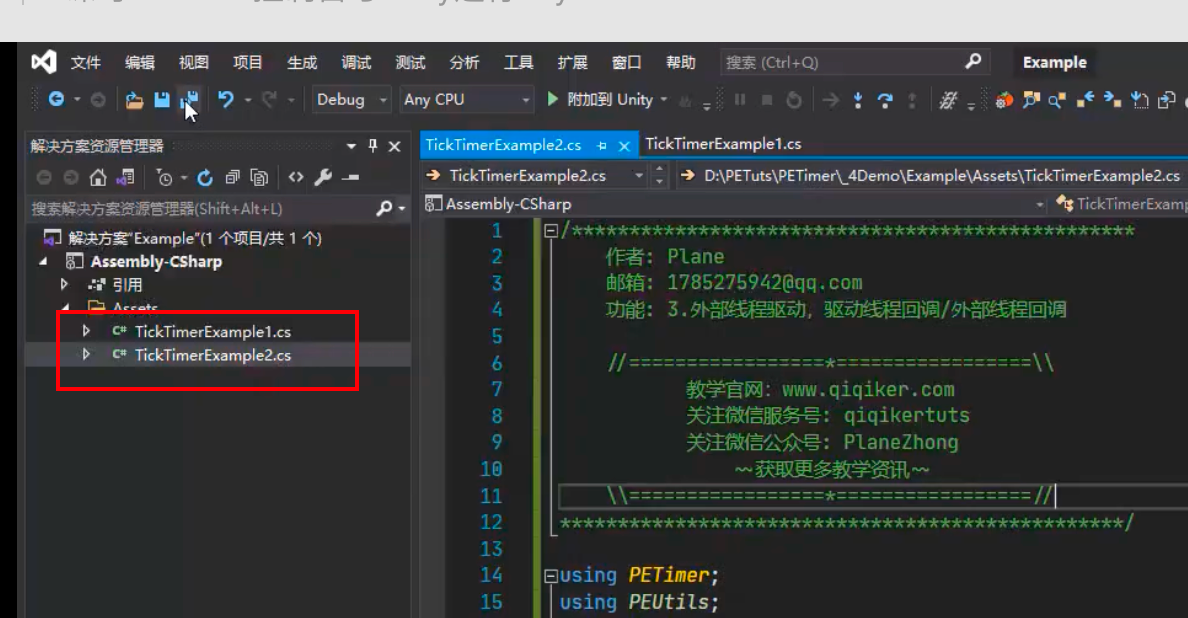Click the Example solution name button

click(x=1054, y=62)
